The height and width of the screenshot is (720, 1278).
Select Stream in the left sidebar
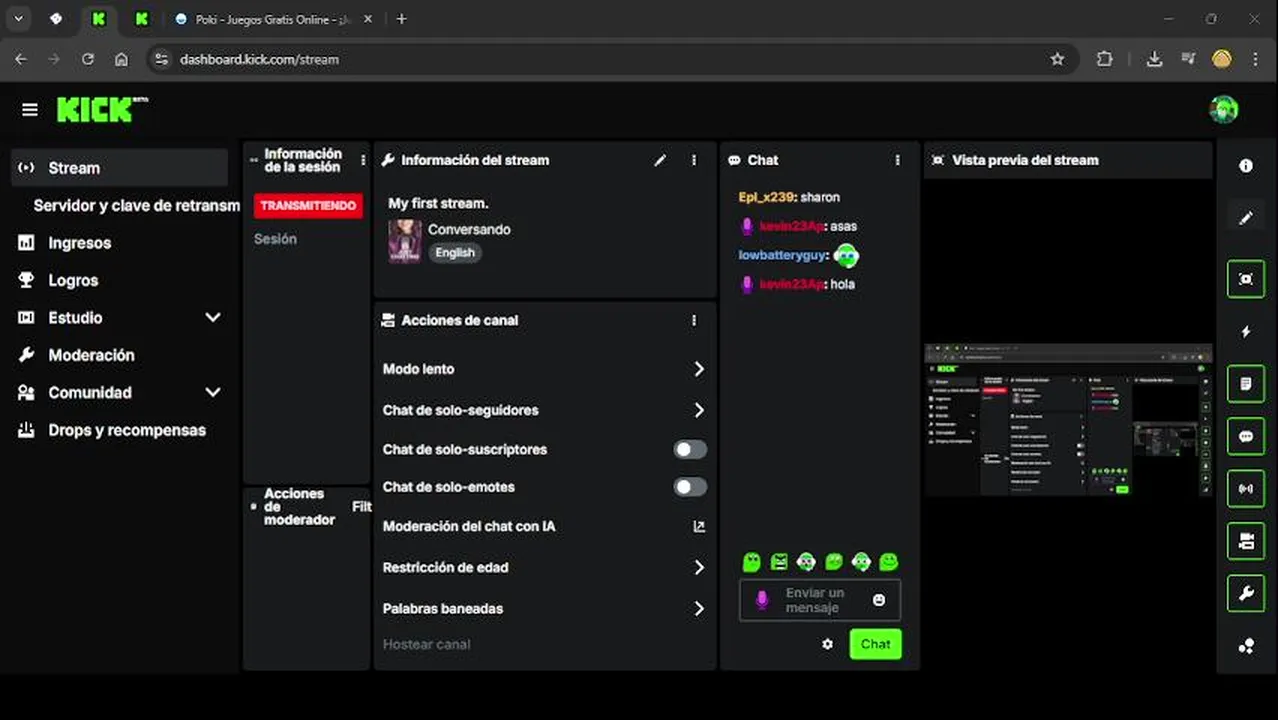(119, 168)
